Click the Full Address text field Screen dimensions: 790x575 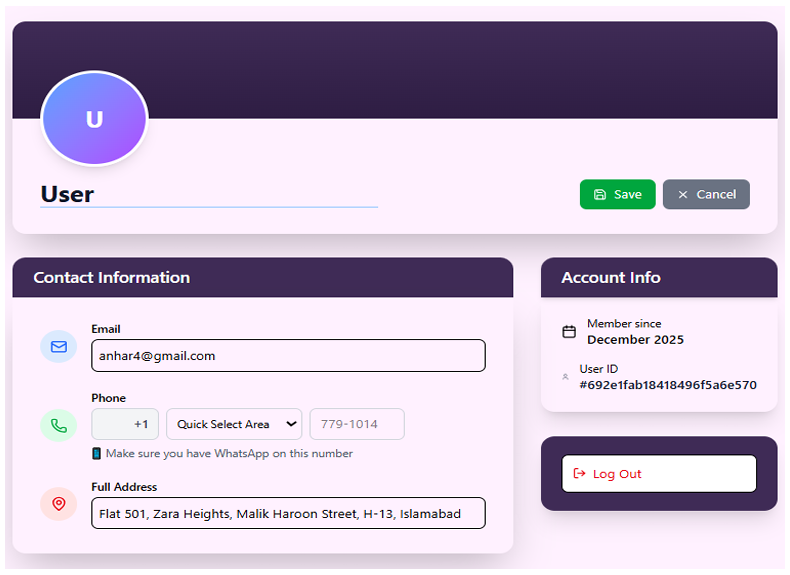[288, 513]
